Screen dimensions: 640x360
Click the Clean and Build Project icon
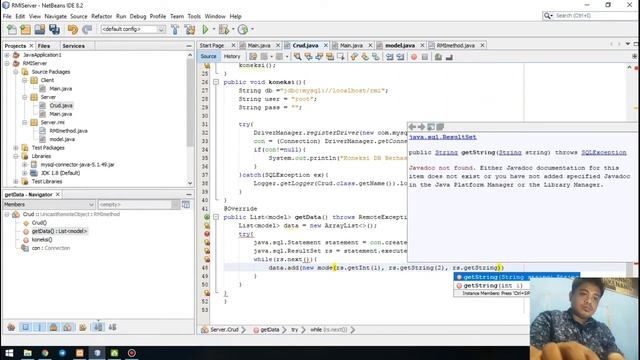(190, 29)
